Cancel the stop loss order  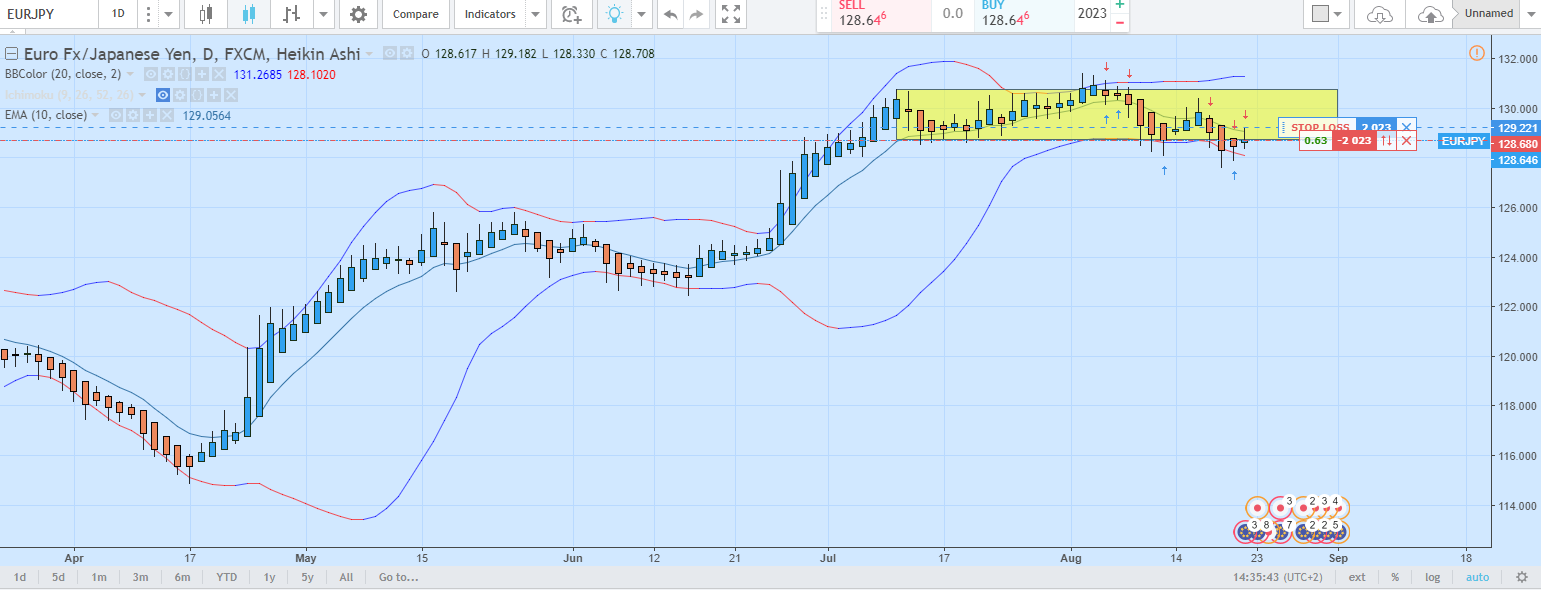pos(1406,127)
